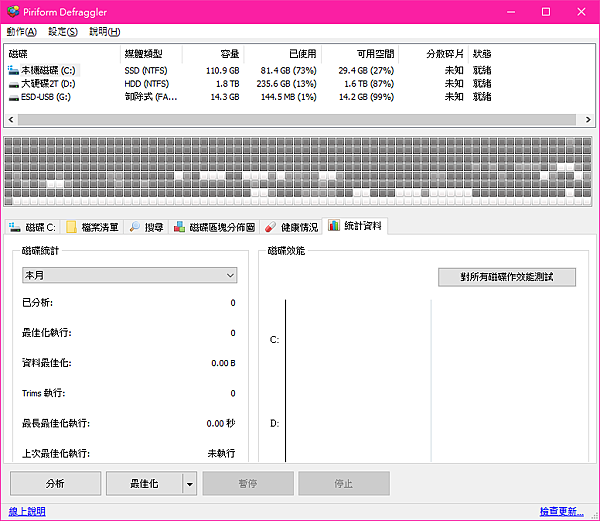Click the folder icon on 檔案清單 tab
Viewport: 600px width, 521px height.
click(71, 227)
